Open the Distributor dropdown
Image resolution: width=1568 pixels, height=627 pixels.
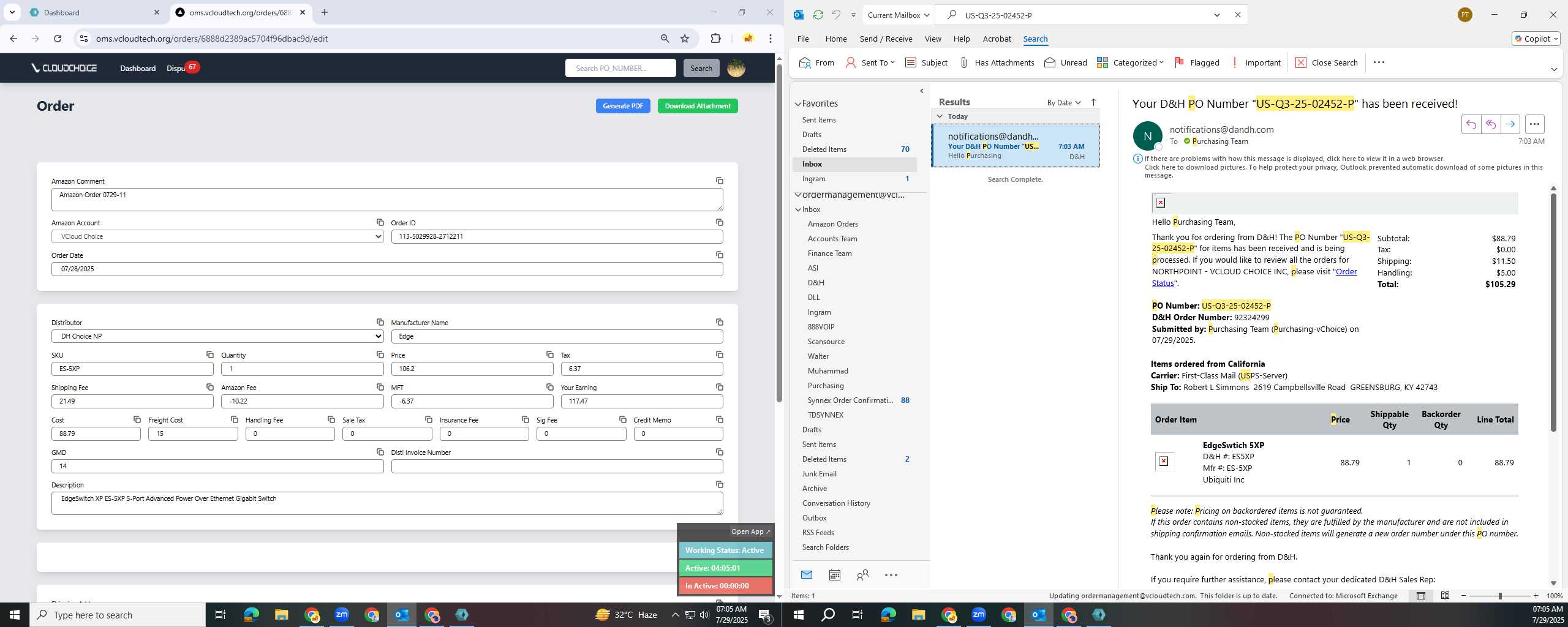click(217, 336)
